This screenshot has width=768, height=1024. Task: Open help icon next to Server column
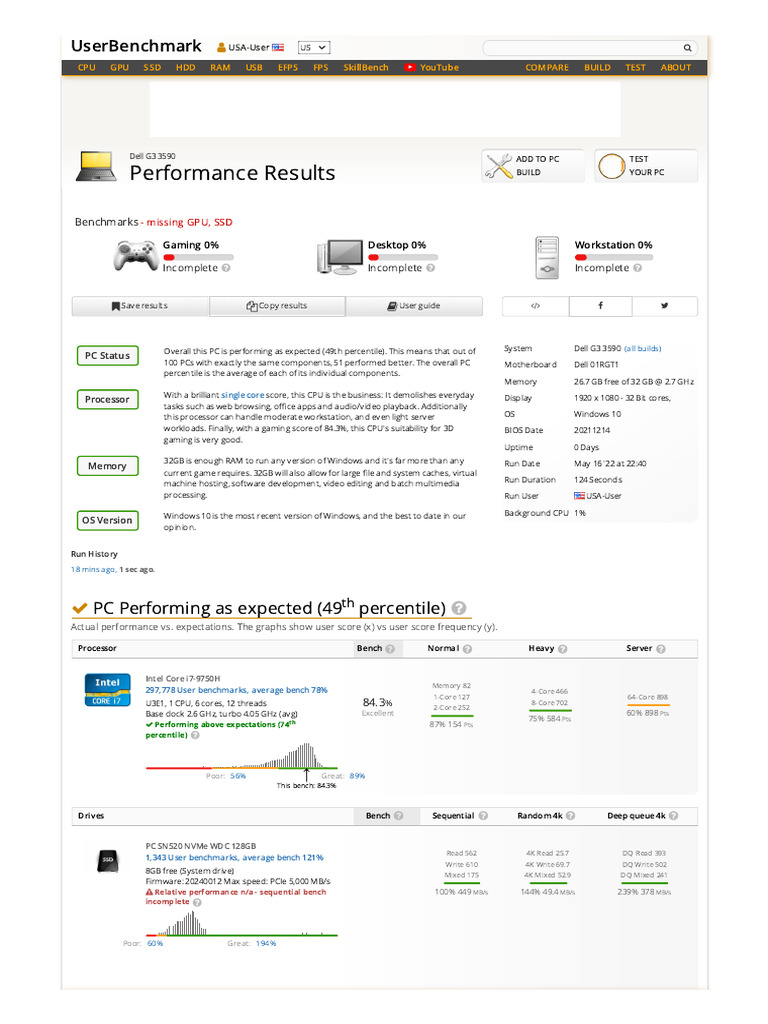pyautogui.click(x=661, y=648)
